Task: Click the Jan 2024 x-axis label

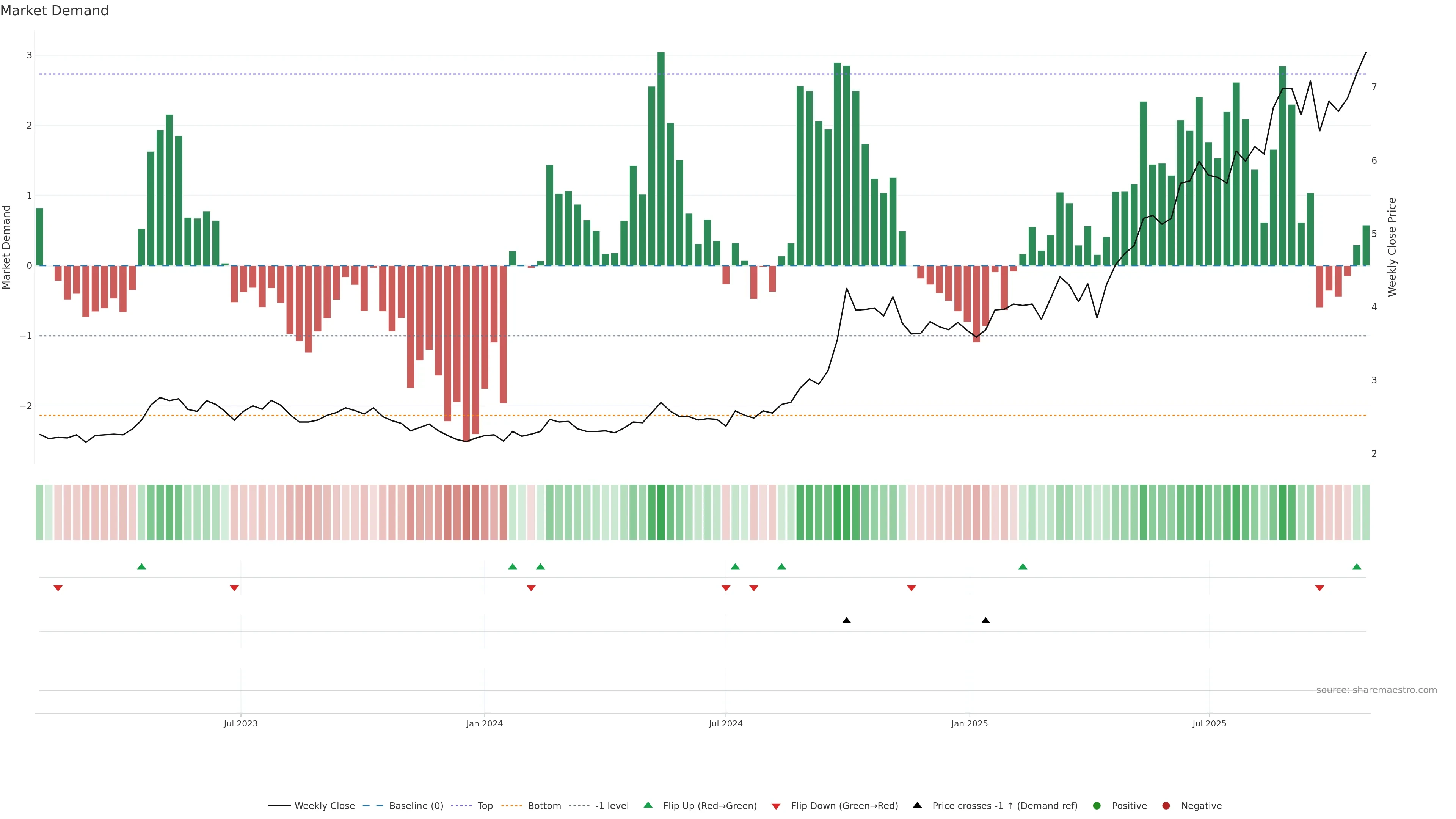Action: pos(485,723)
